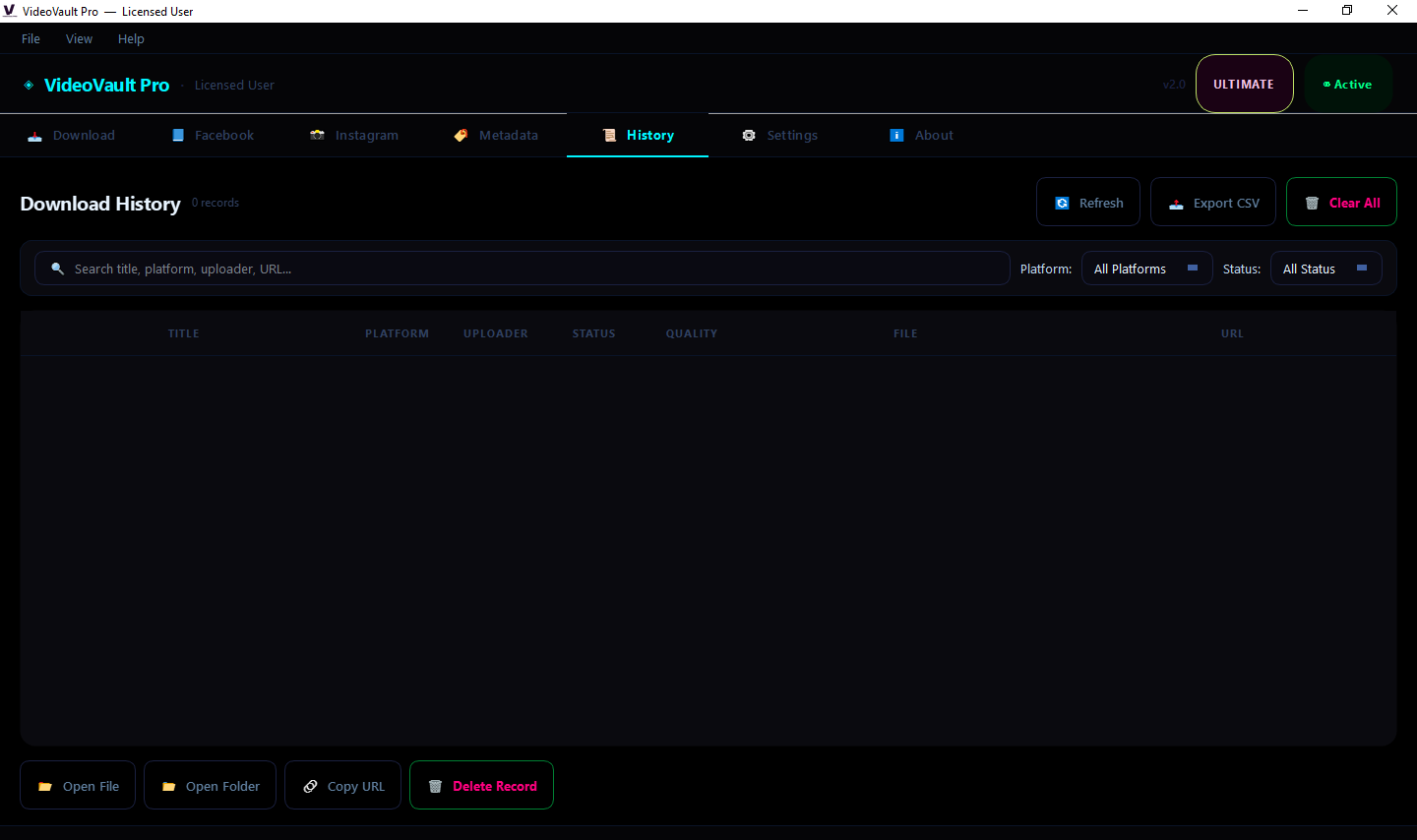Sort by the PLATFORM column header
Screen dimensions: 1417x840
click(x=397, y=334)
